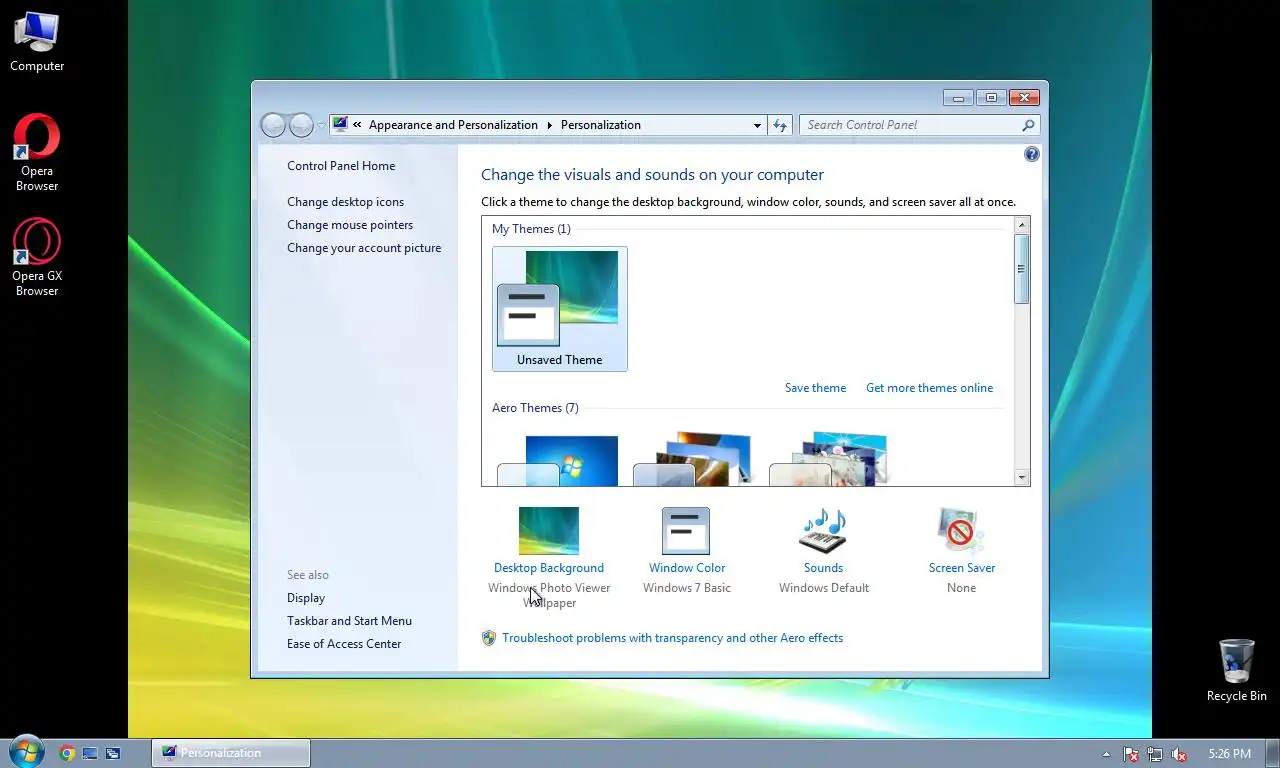The height and width of the screenshot is (768, 1280).
Task: Click the Personalization taskbar button
Action: (231, 753)
